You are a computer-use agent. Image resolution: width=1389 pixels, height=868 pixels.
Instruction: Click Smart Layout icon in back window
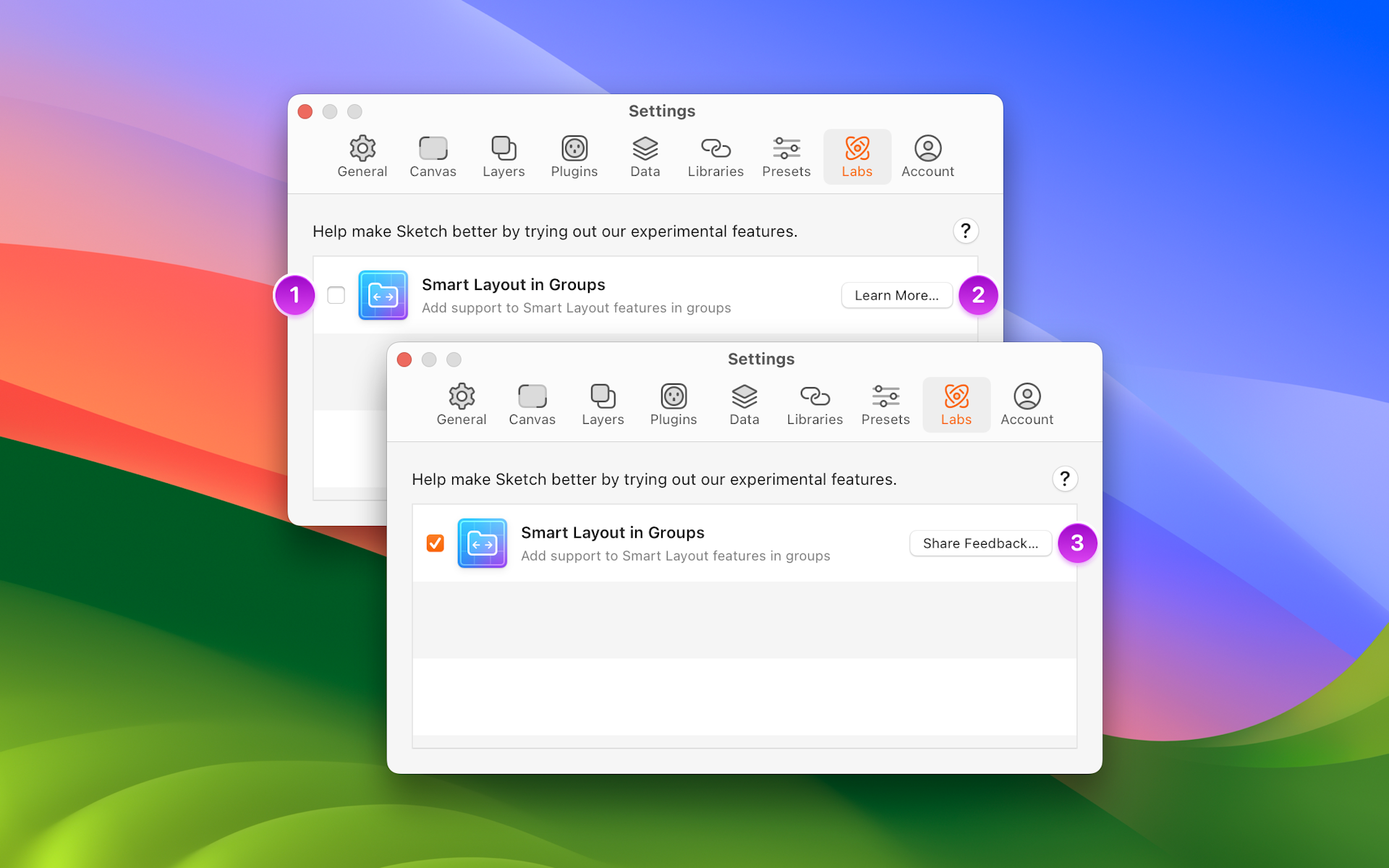(383, 295)
